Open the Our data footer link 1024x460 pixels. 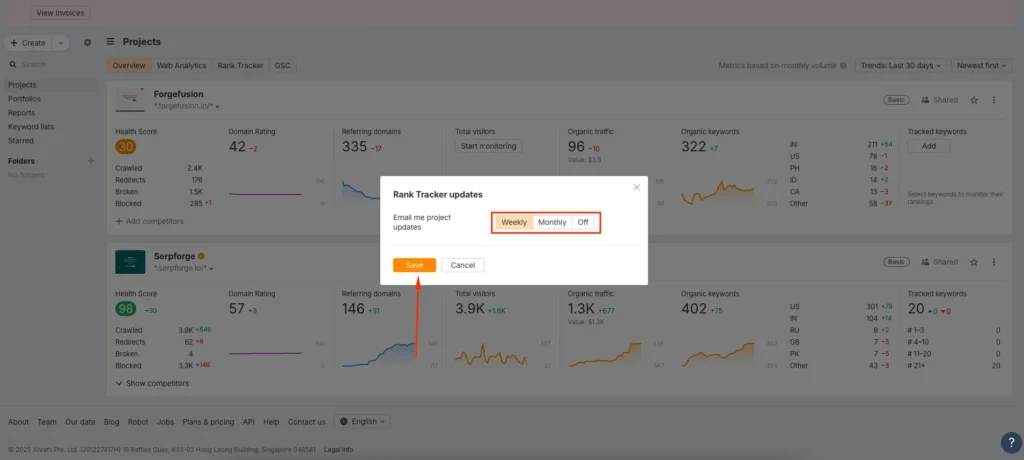tap(80, 422)
